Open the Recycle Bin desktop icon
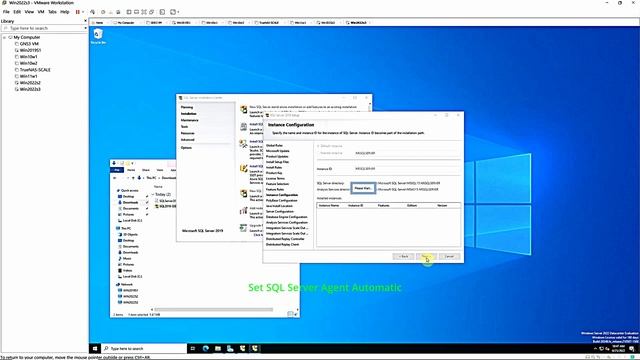 coord(98,36)
